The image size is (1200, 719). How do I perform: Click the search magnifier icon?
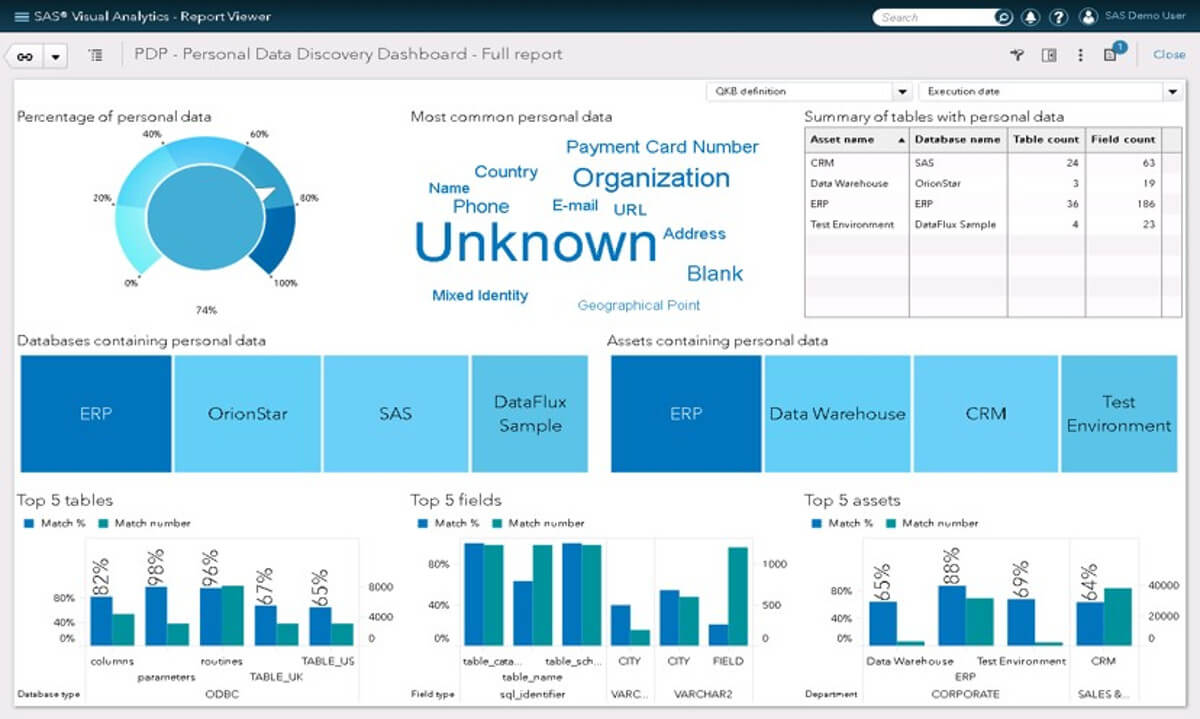[x=1001, y=17]
